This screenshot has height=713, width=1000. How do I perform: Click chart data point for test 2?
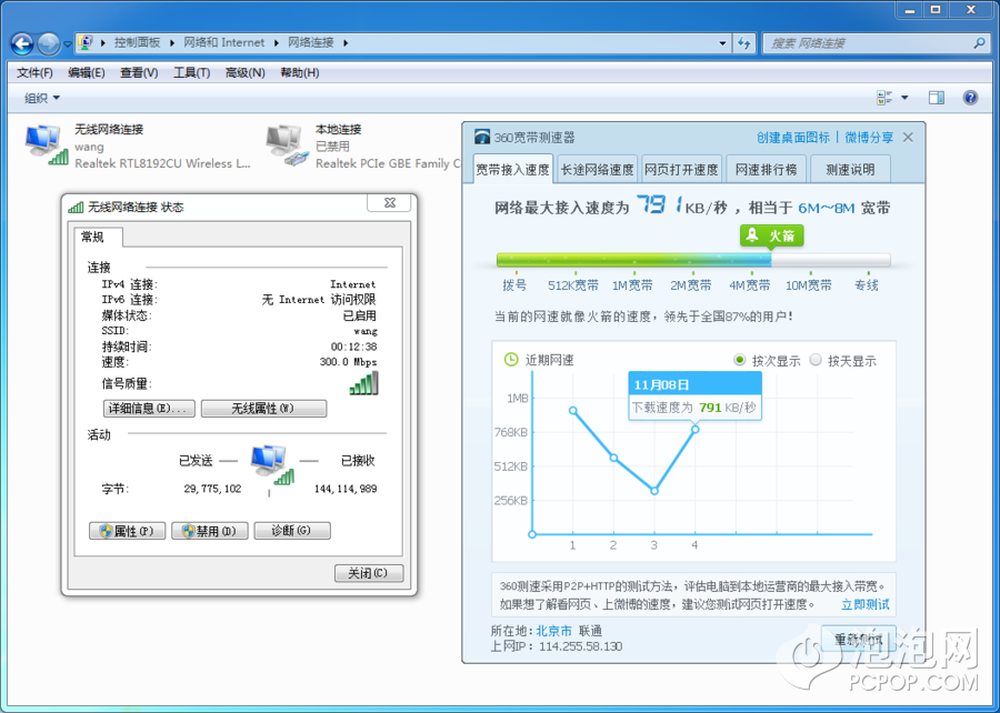[x=614, y=458]
